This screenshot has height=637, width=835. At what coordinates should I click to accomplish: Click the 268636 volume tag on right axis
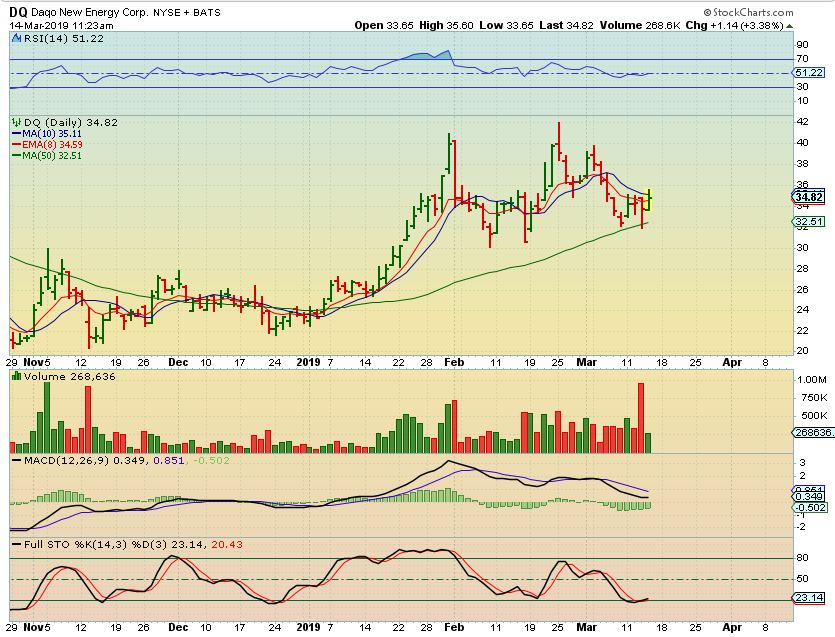(x=814, y=432)
